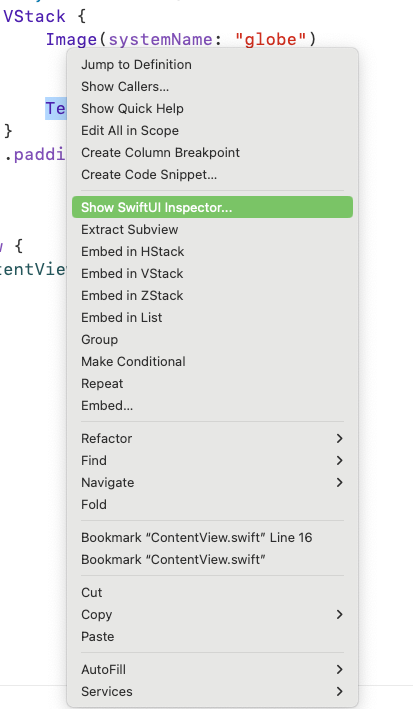Select Embed in HStack
The height and width of the screenshot is (709, 413).
pyautogui.click(x=212, y=251)
